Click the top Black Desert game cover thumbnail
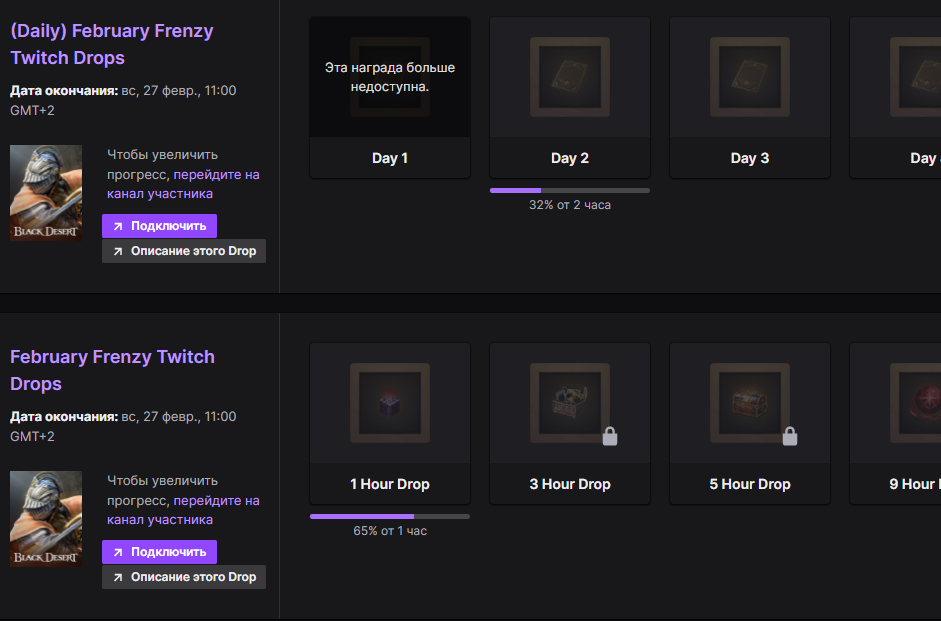Image resolution: width=941 pixels, height=621 pixels. (x=46, y=193)
